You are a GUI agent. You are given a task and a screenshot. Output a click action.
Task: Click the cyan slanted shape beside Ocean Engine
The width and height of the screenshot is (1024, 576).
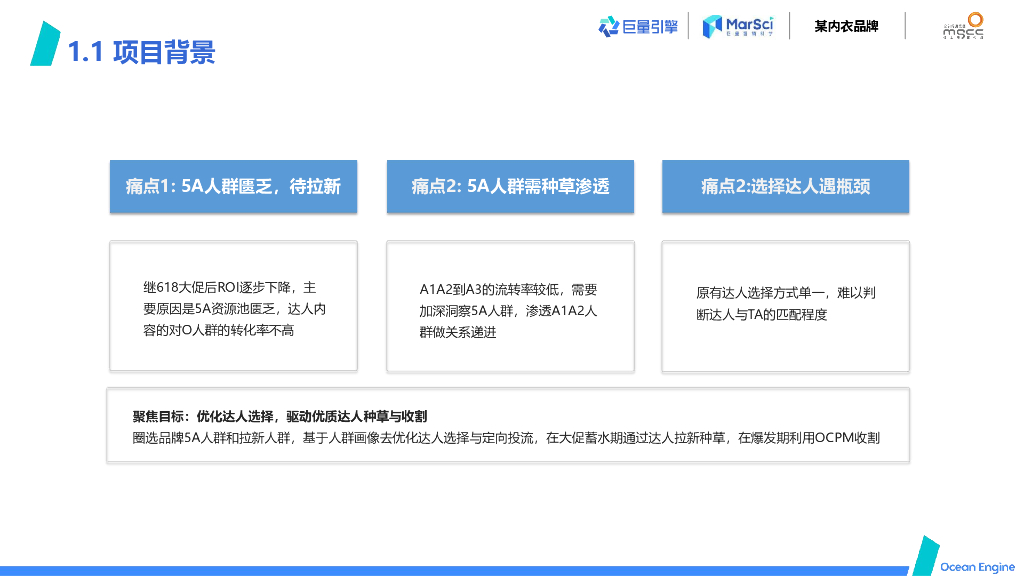[x=925, y=557]
